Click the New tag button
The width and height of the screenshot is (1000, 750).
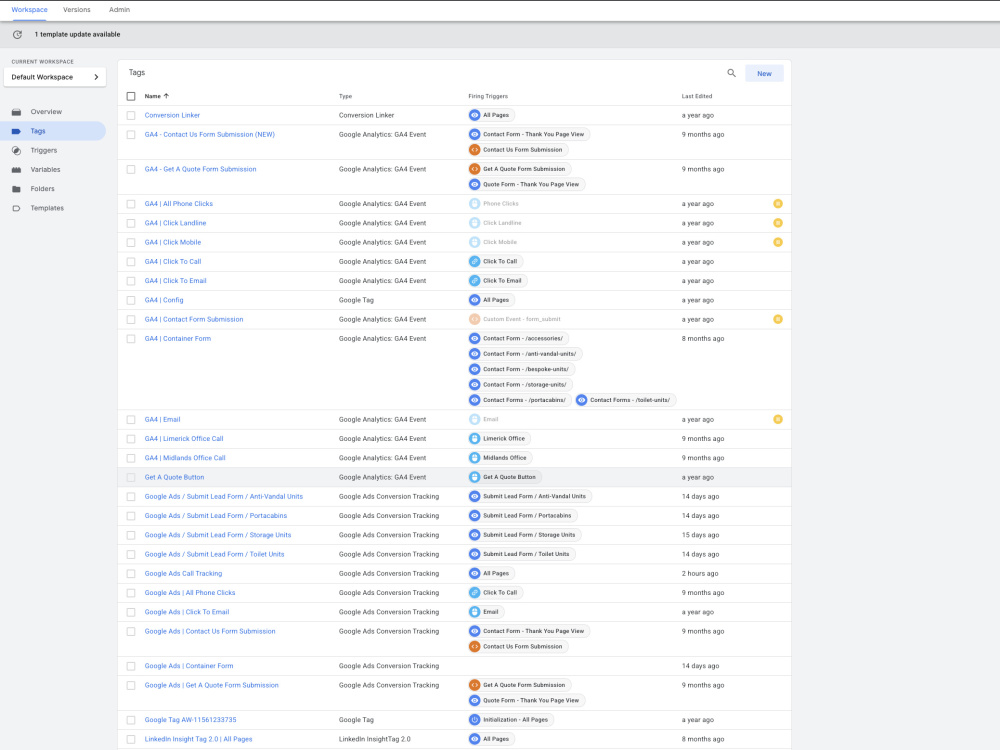coord(764,73)
